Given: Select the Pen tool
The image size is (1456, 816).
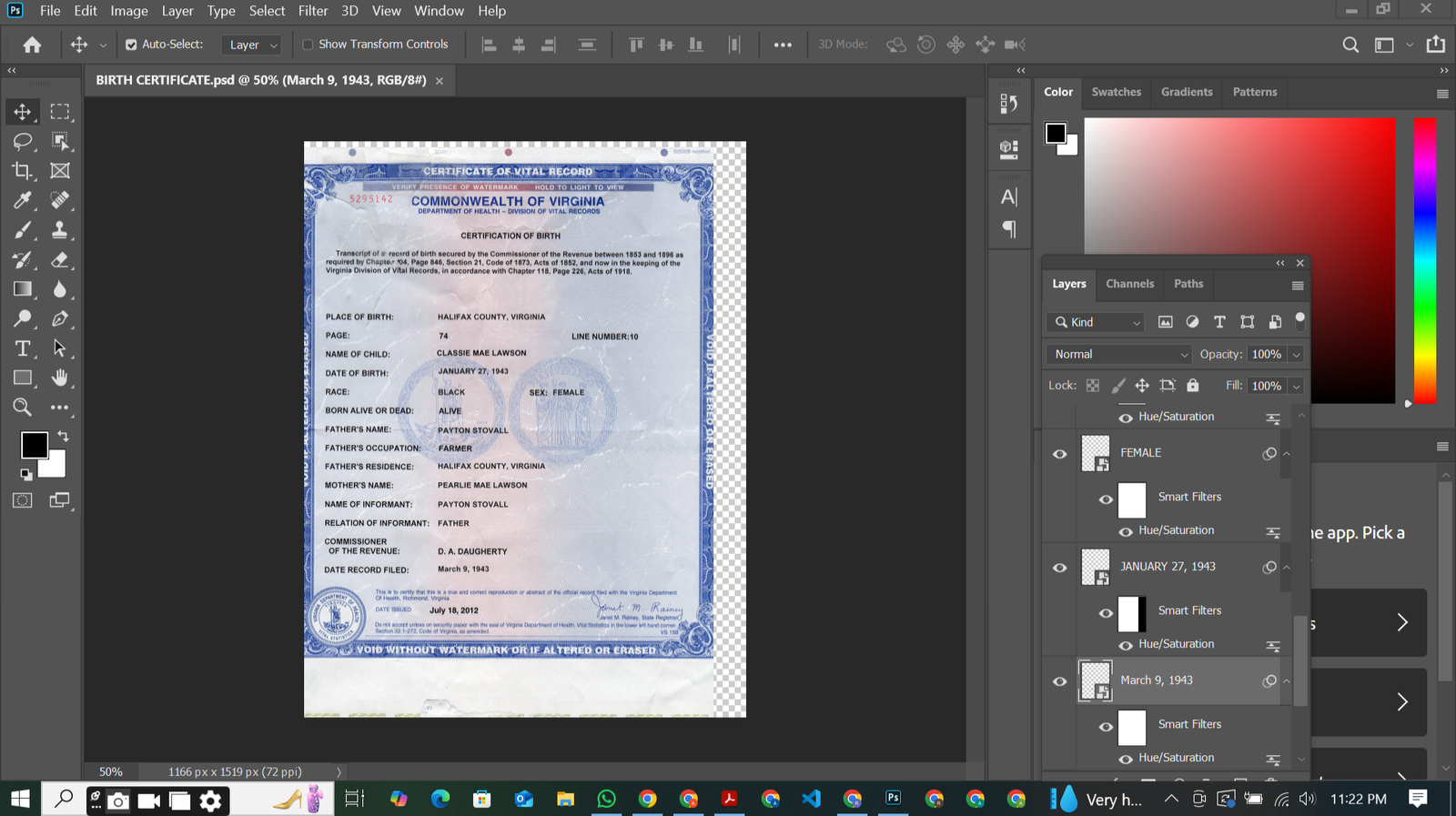Looking at the screenshot, I should point(60,319).
